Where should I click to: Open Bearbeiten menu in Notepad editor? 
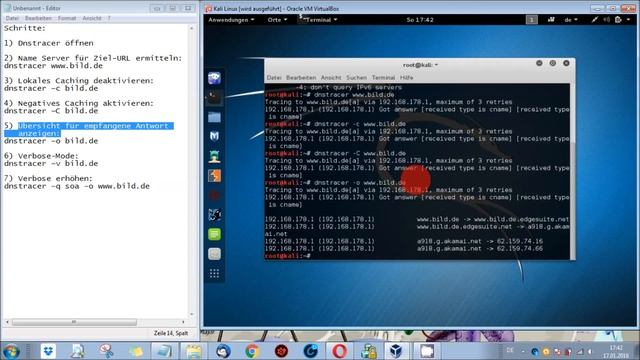(x=38, y=18)
